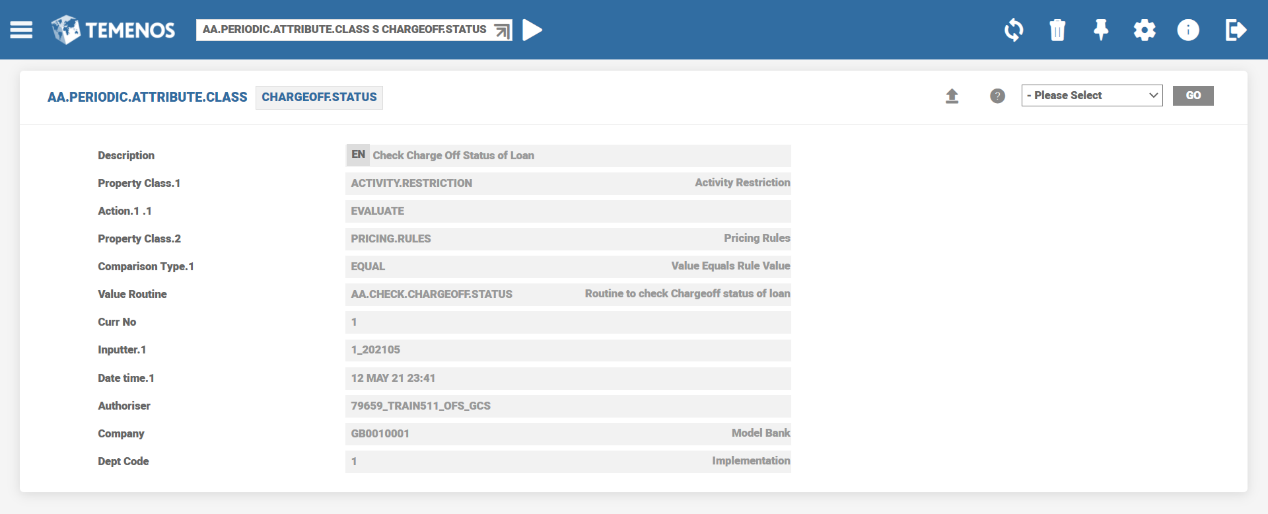Click the upload arrow icon

952,96
